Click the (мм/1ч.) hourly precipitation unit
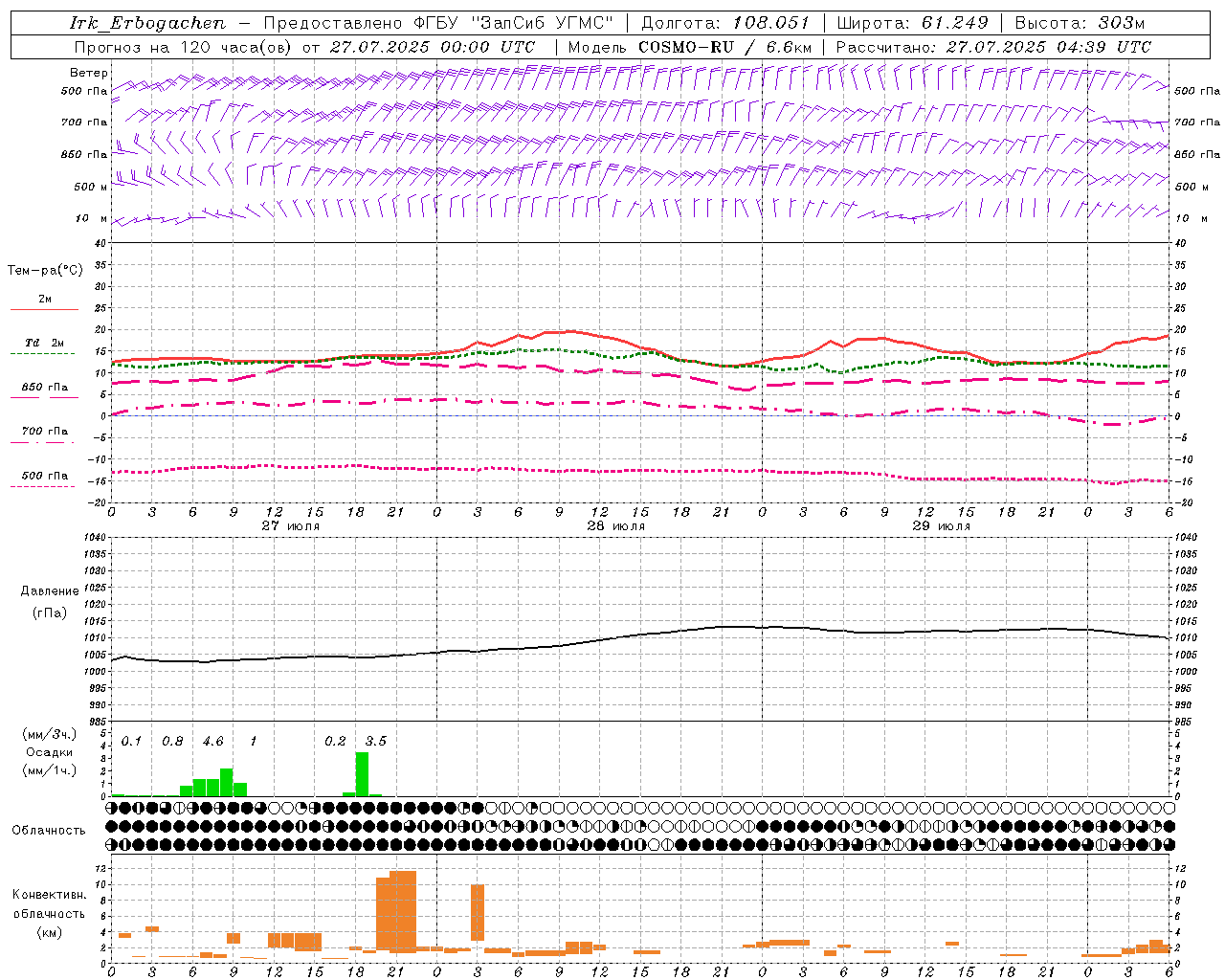Viewport: 1225px width, 980px height. point(50,770)
